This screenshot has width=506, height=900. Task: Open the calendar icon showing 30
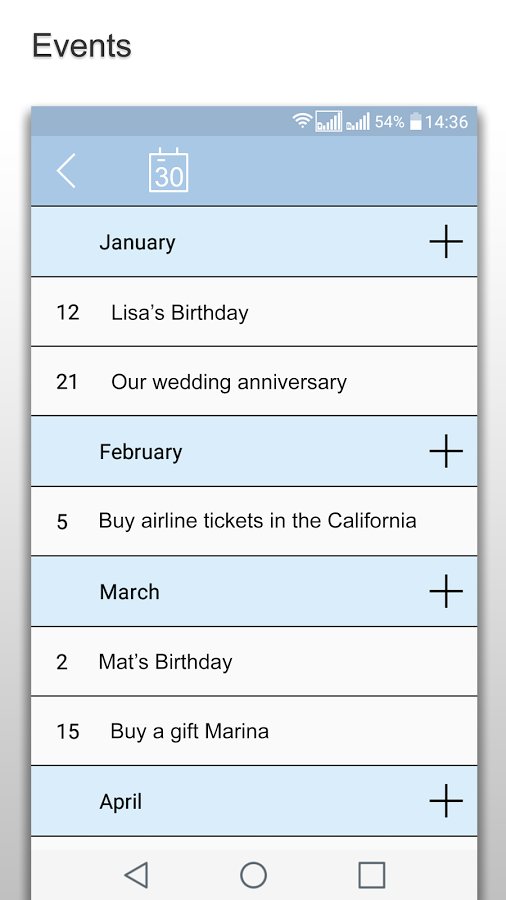point(168,170)
